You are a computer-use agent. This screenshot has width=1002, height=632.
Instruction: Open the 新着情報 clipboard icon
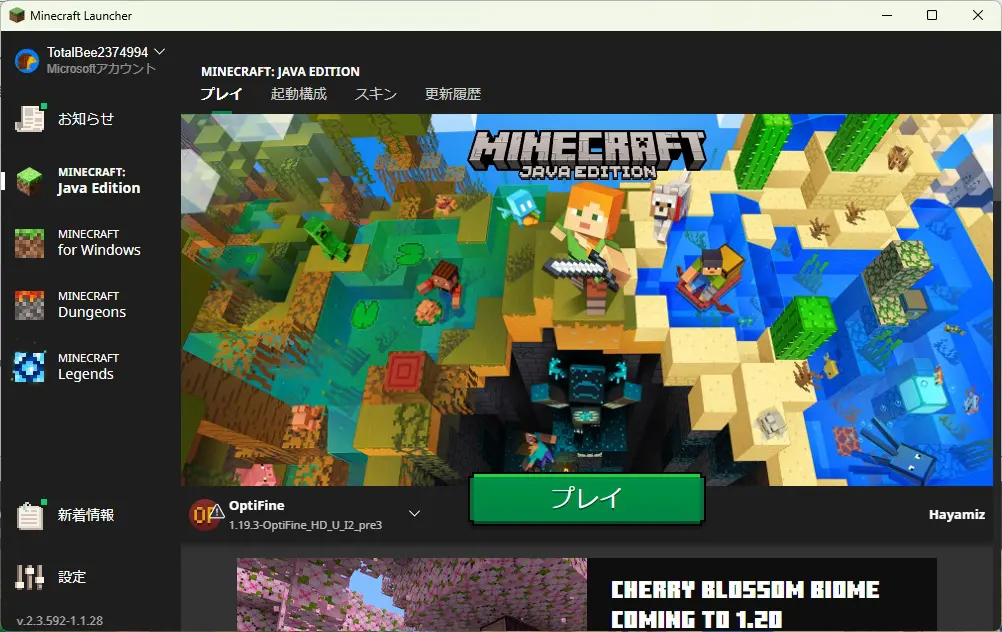click(x=30, y=516)
